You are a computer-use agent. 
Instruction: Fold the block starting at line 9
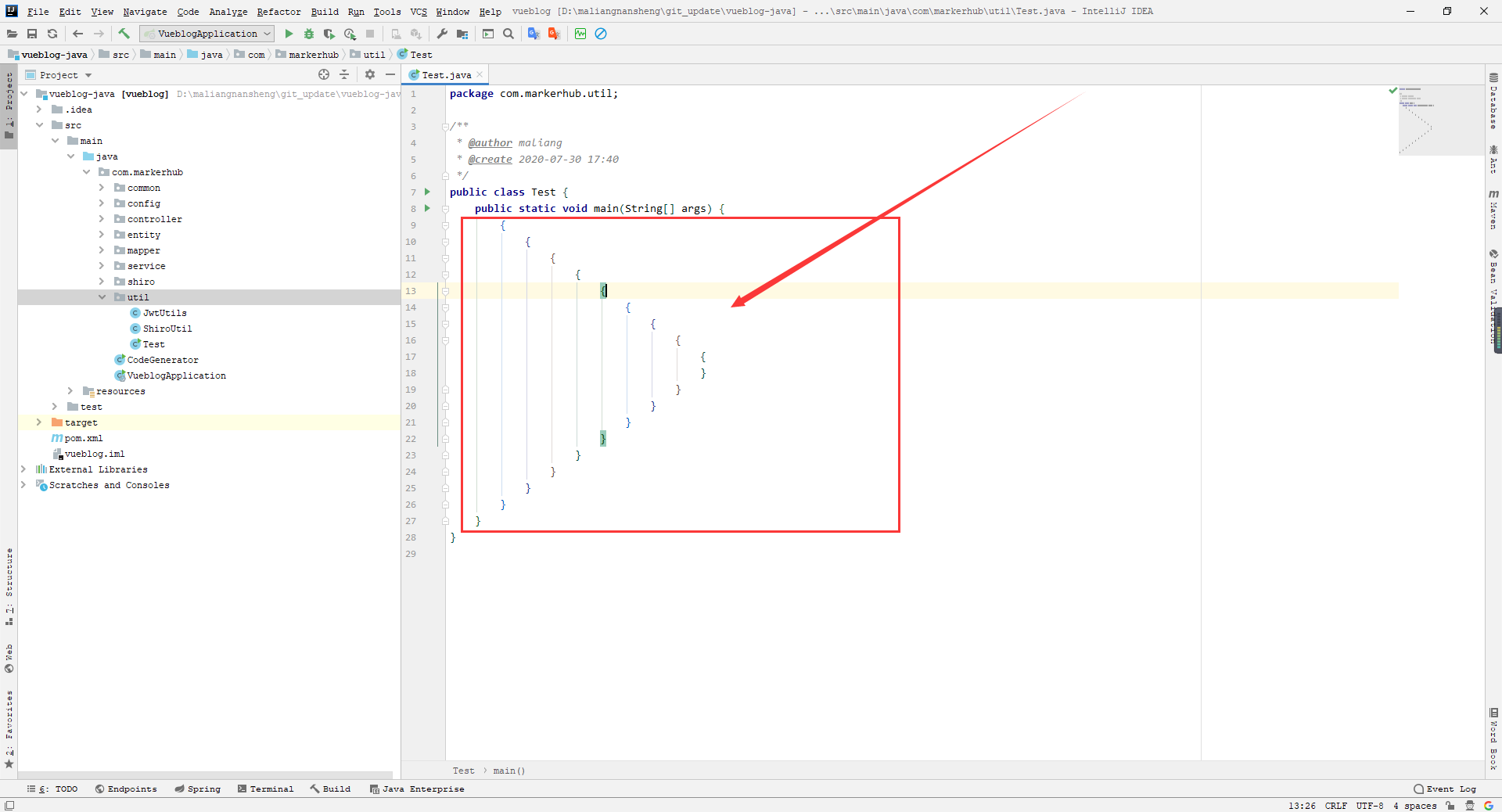445,225
